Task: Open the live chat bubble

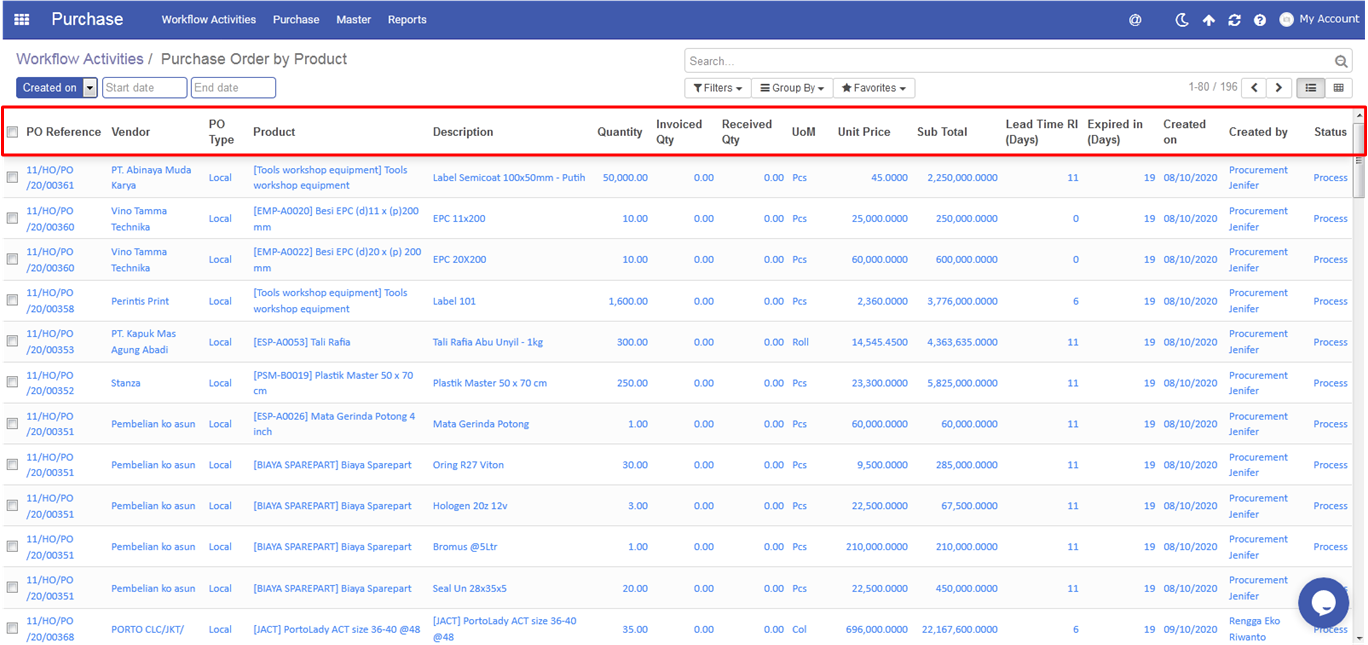Action: [x=1323, y=602]
